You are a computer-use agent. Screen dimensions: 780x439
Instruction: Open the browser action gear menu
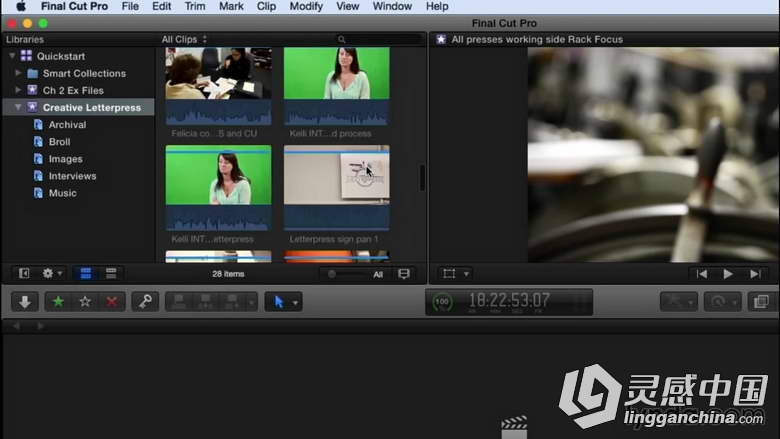[x=52, y=273]
